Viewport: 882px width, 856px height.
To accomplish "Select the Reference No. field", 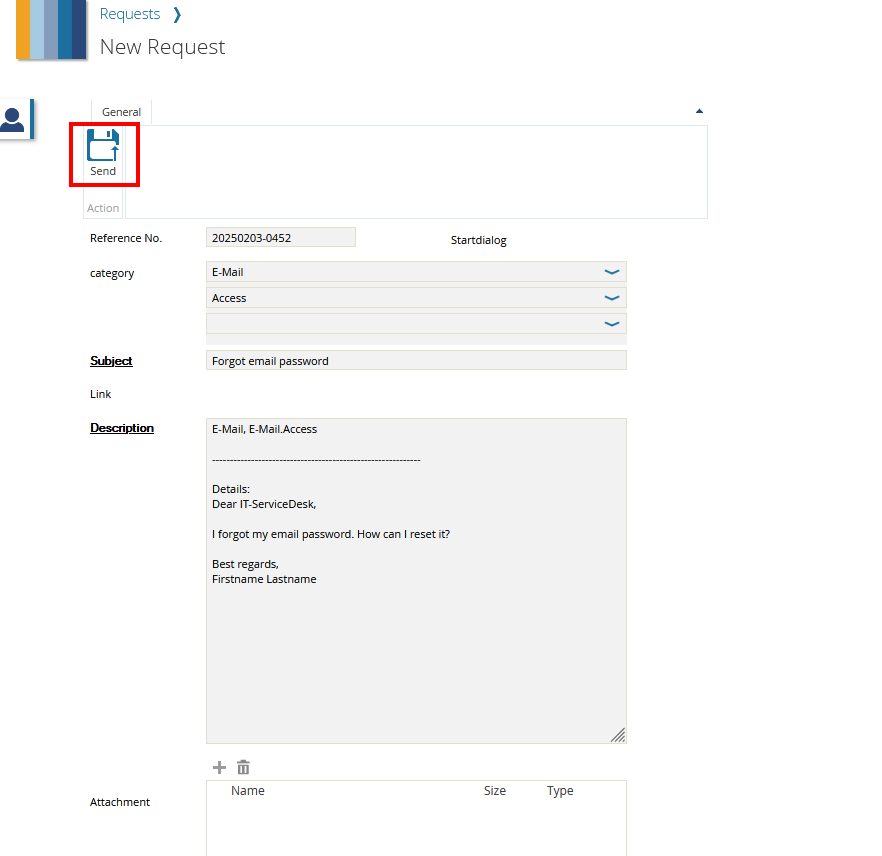I will 280,237.
